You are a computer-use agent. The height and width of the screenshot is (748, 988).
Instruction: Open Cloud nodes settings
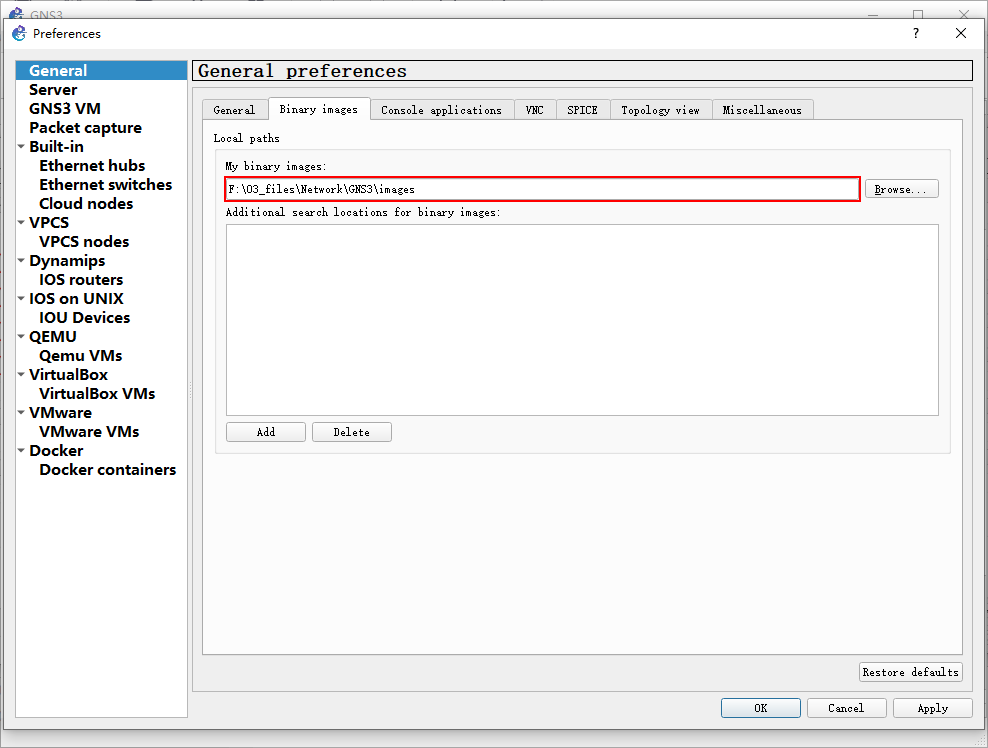[86, 204]
